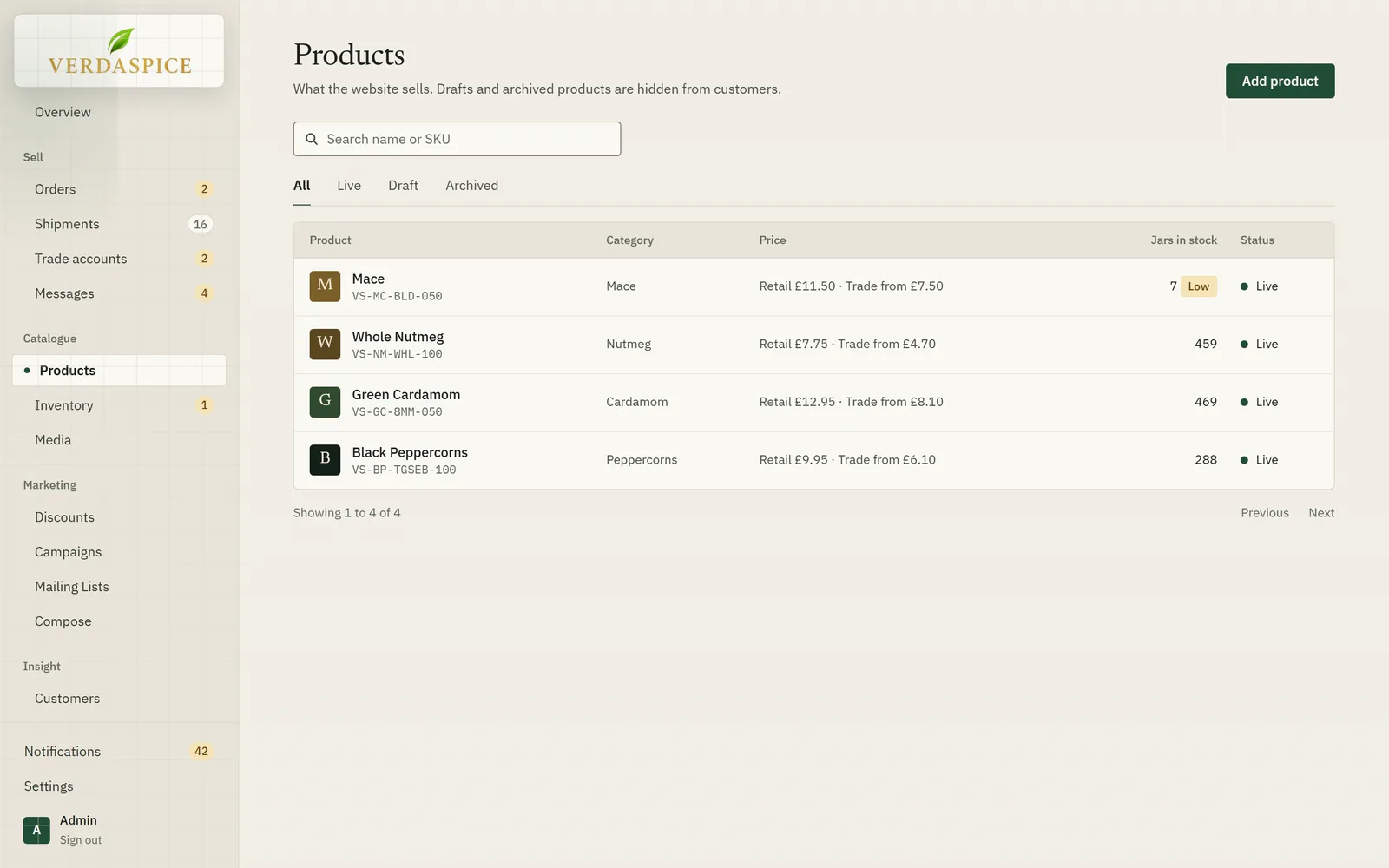Click the VerdaSpice leaf logo

click(119, 50)
